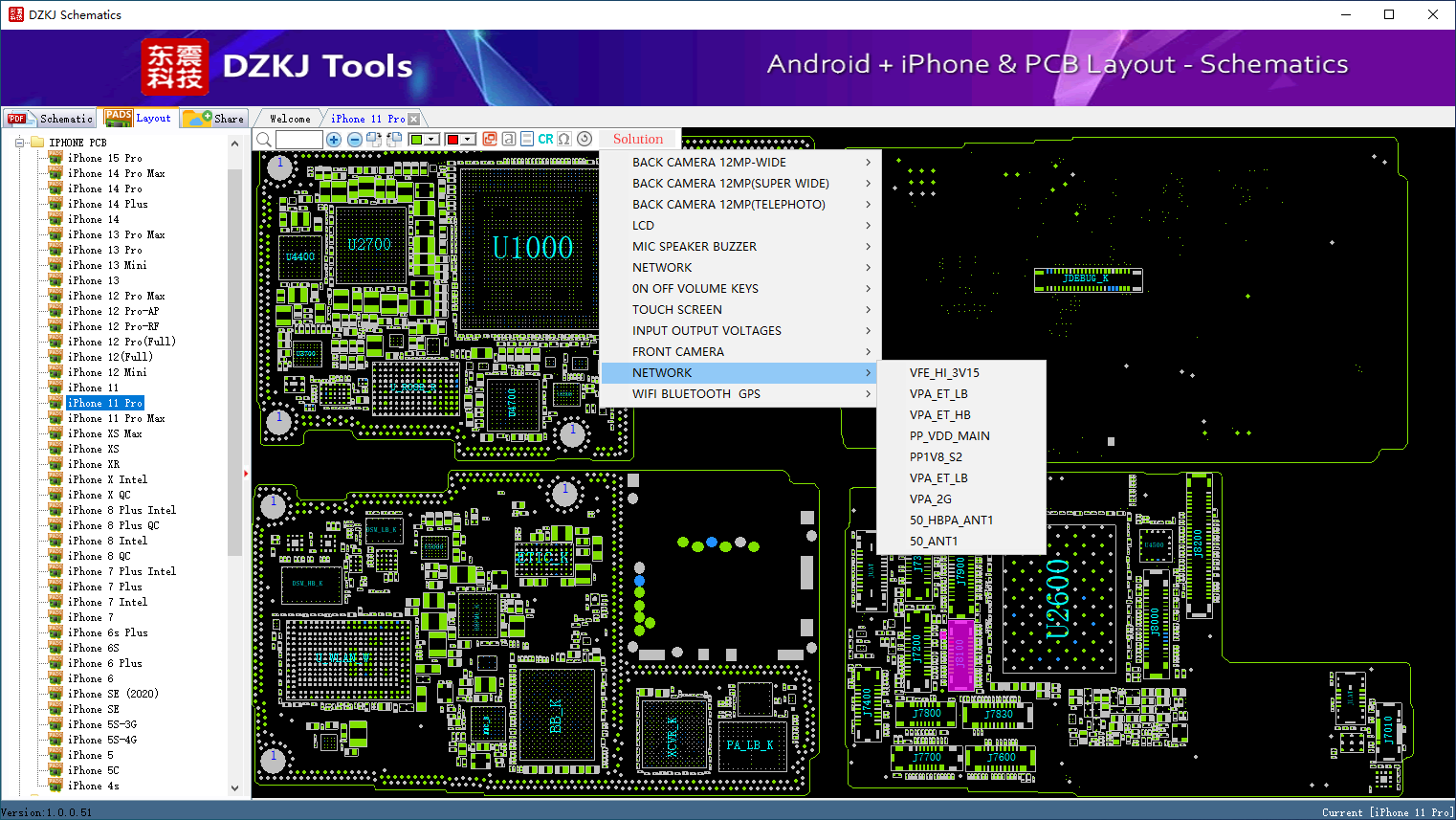Screen dimensions: 1456x820
Task: Open the Solution menu button
Action: tap(638, 140)
